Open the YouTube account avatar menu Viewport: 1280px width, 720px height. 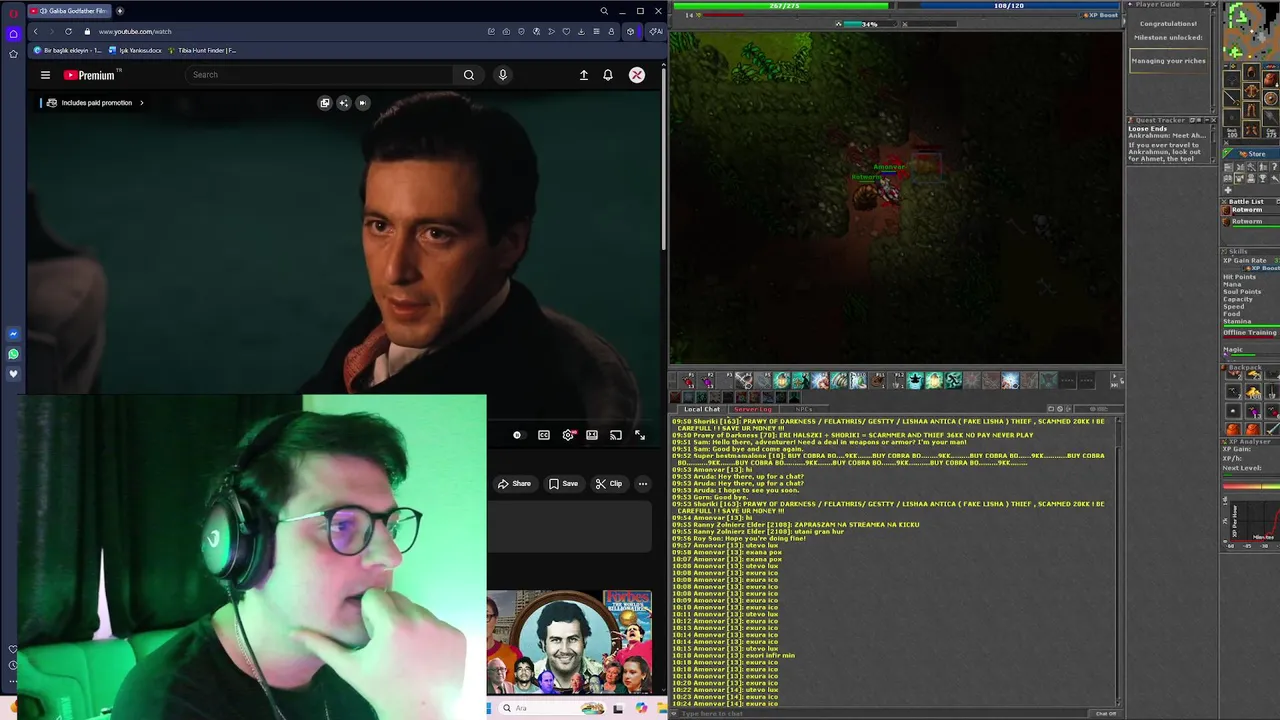point(637,75)
